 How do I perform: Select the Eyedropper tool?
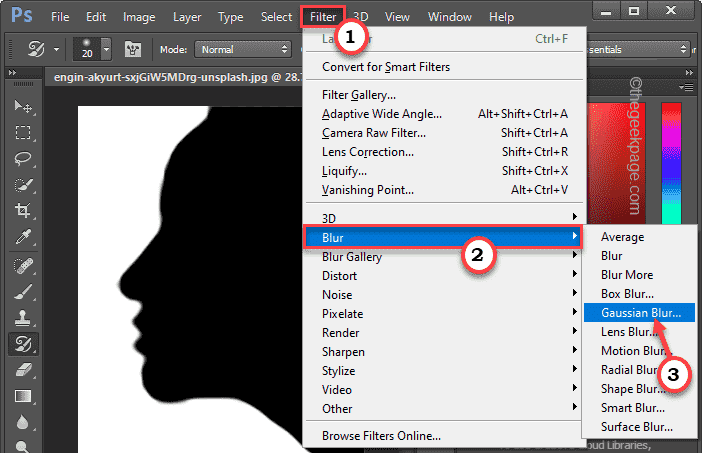pos(22,237)
